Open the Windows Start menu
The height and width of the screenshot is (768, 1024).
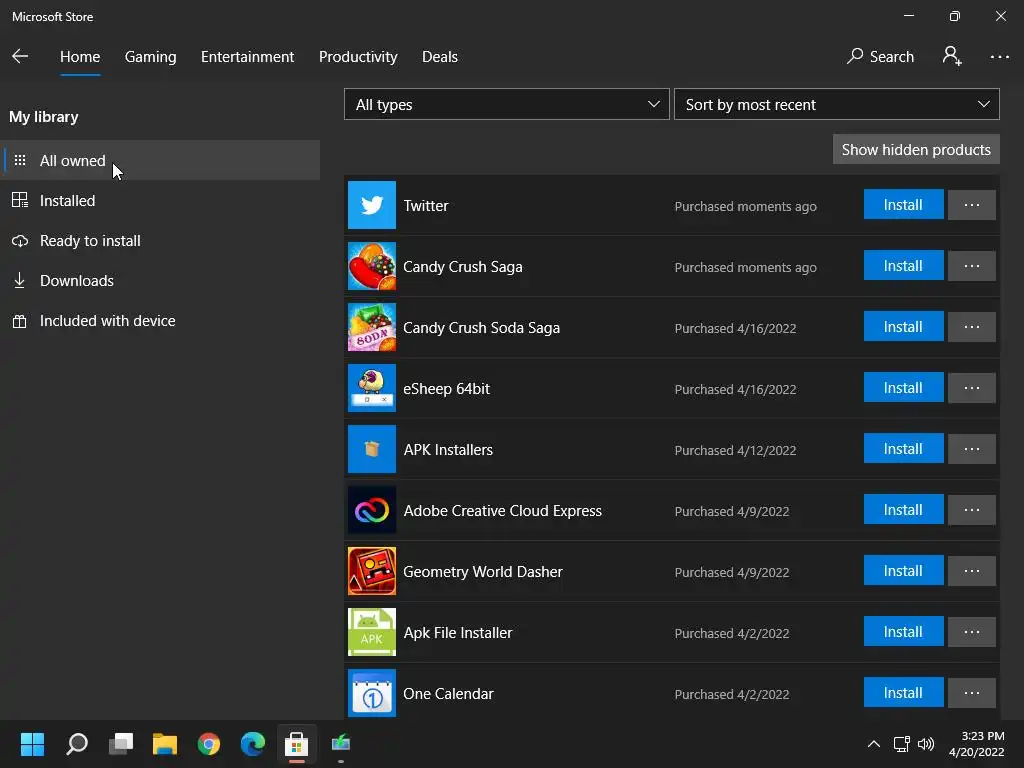pyautogui.click(x=32, y=743)
